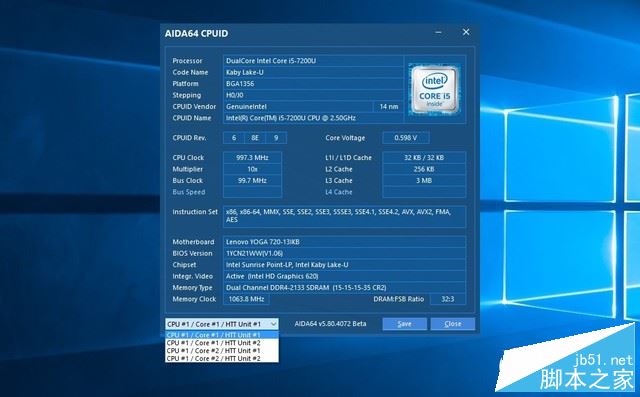Image resolution: width=640 pixels, height=397 pixels.
Task: Click the Memory Clock 1063.8 MHz value
Action: tap(246, 299)
